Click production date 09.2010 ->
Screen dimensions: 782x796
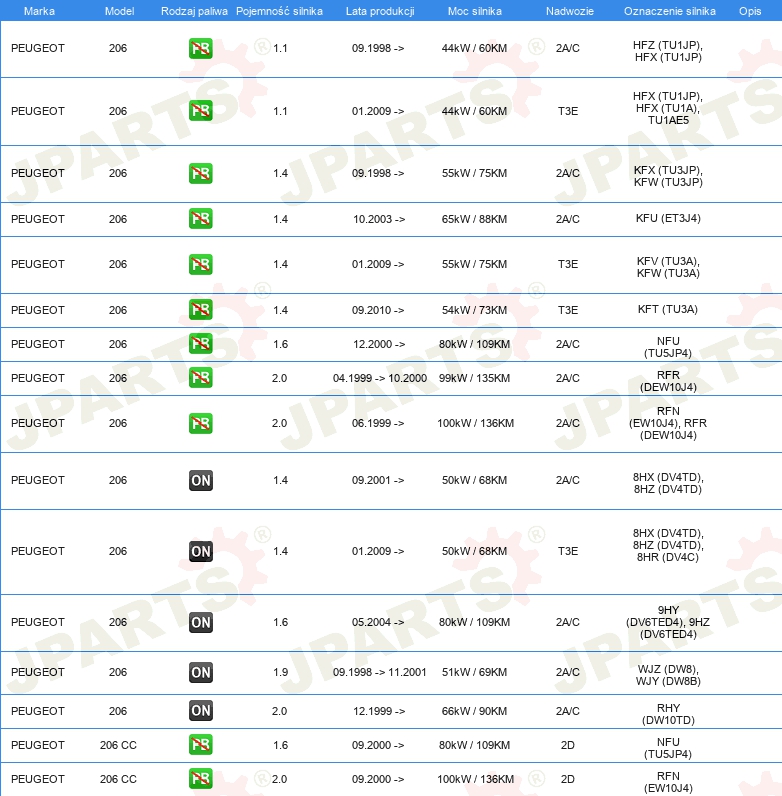(378, 310)
